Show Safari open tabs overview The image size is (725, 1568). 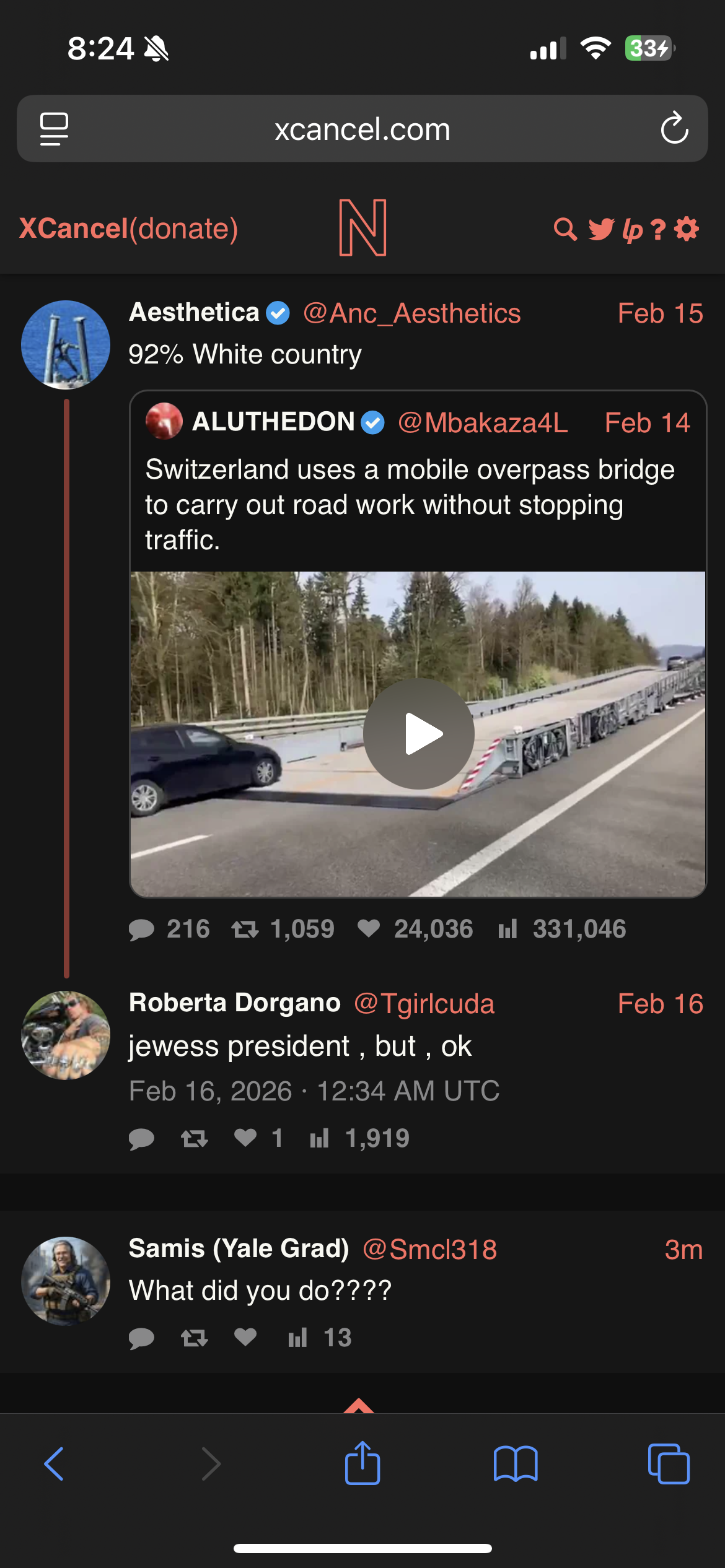668,1464
